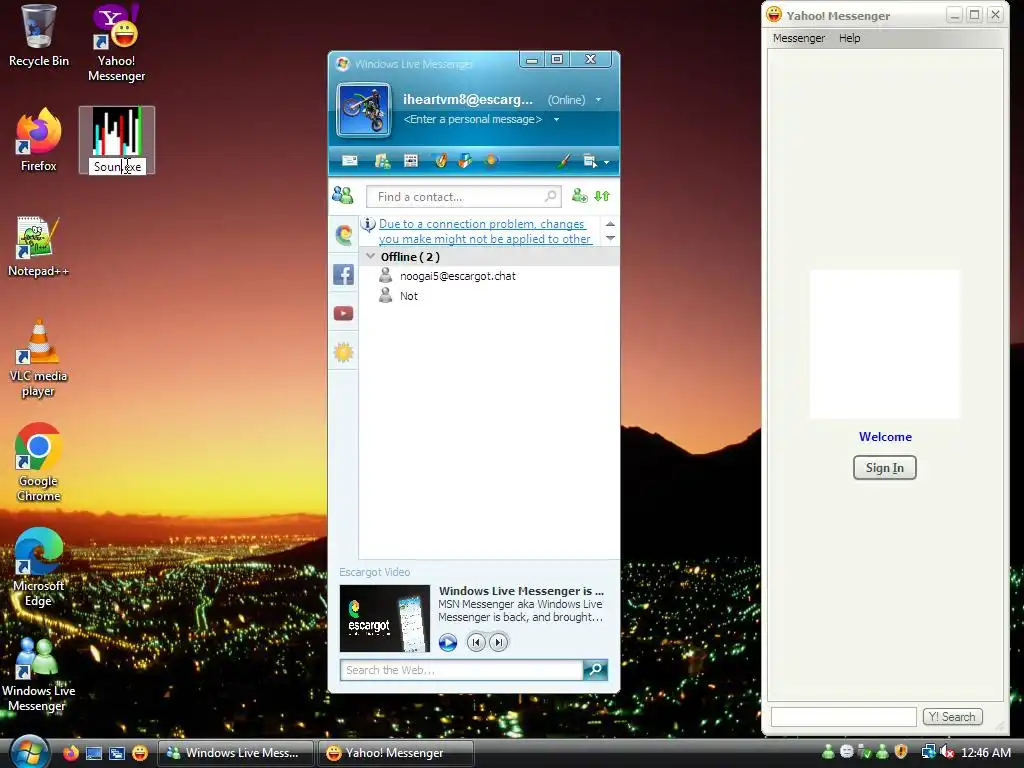The image size is (1024, 768).
Task: Select the Microsoft Edge desktop shortcut
Action: pos(39,568)
